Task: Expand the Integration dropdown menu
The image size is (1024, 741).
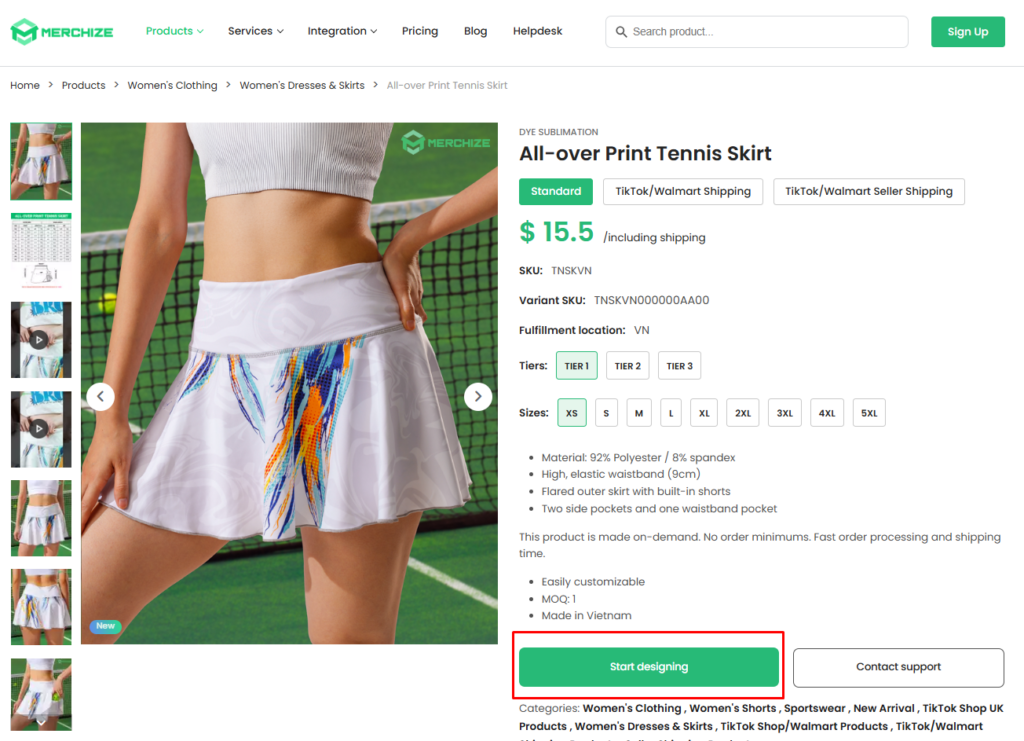Action: pos(342,31)
